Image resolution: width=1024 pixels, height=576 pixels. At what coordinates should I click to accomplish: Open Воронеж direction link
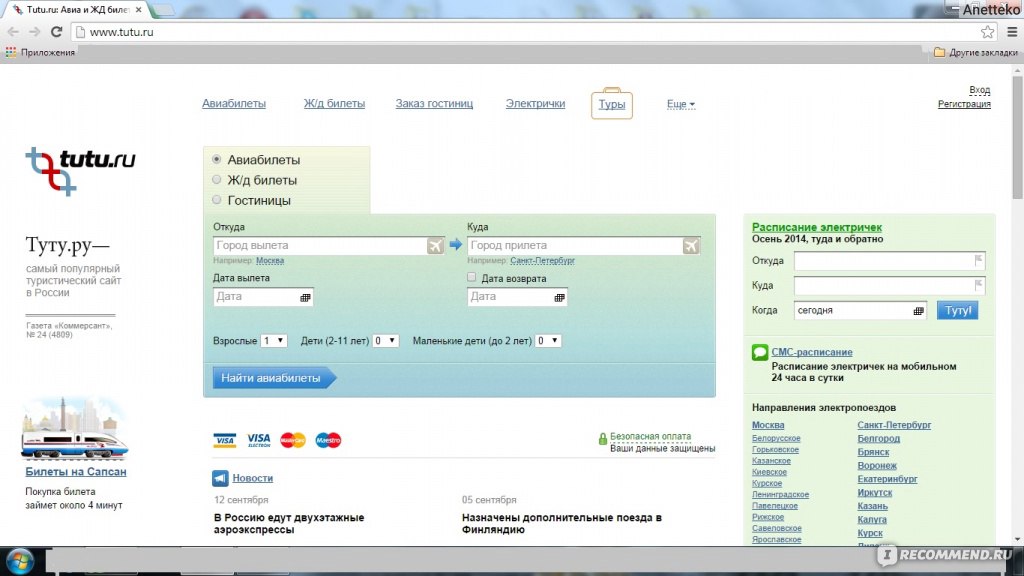point(877,466)
